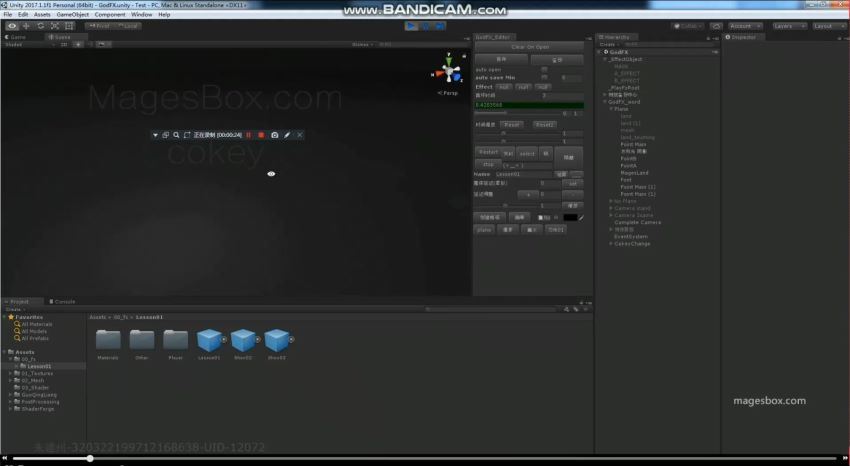This screenshot has height=466, width=850.
Task: Open the GameObject menu
Action: 73,15
